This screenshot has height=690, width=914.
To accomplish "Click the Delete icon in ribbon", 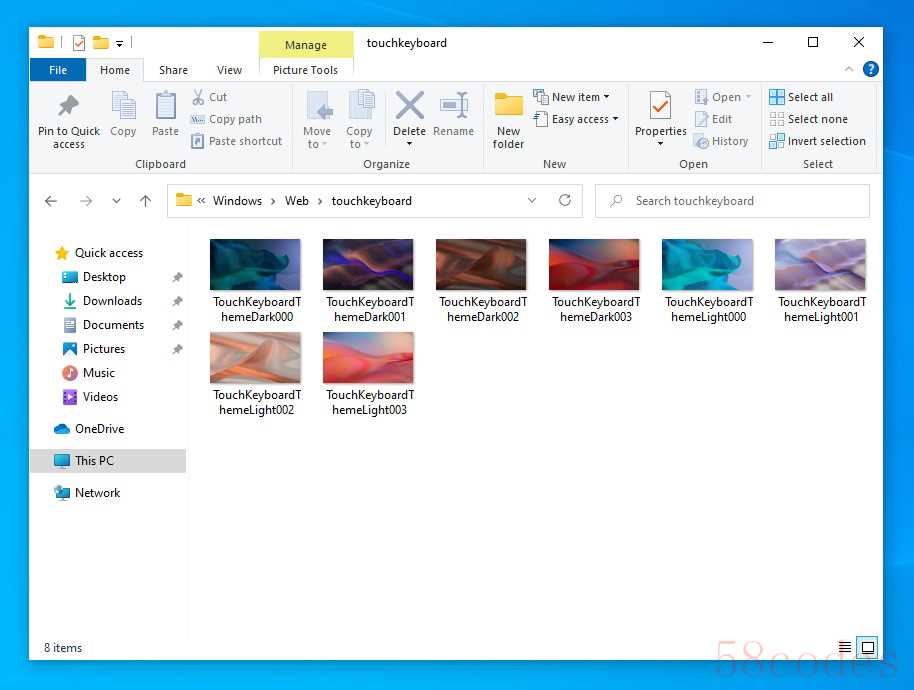I will [x=409, y=108].
